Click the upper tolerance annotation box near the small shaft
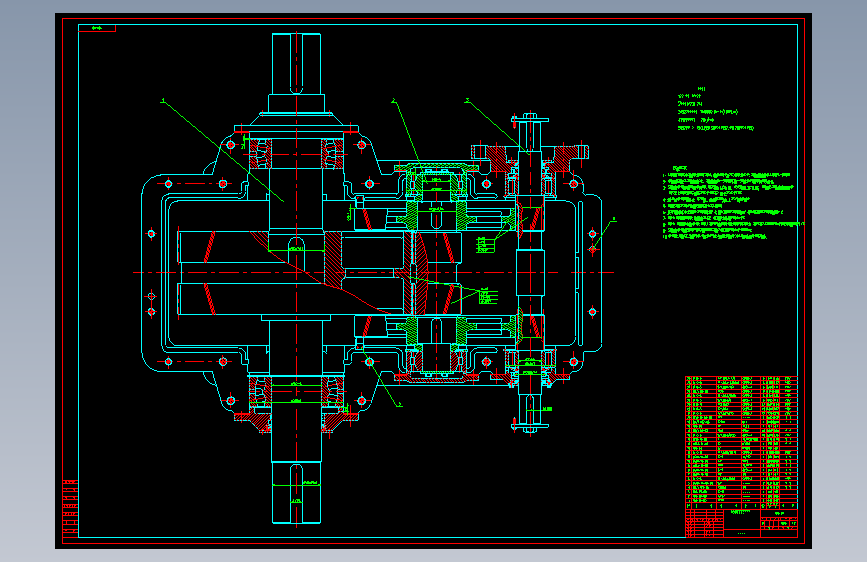This screenshot has height=562, width=867. pyautogui.click(x=485, y=245)
